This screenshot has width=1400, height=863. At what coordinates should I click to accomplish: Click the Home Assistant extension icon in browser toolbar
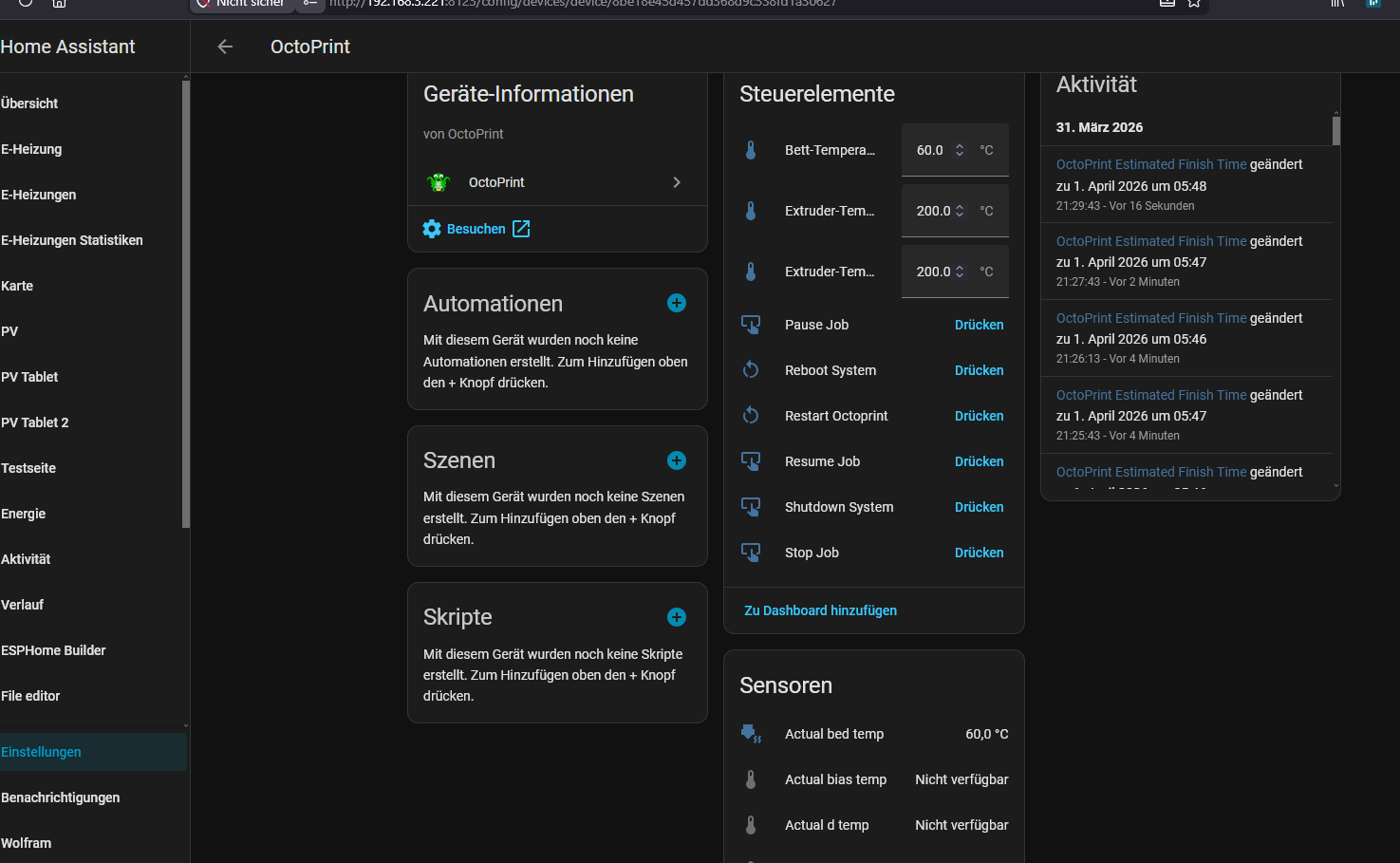(1373, 5)
